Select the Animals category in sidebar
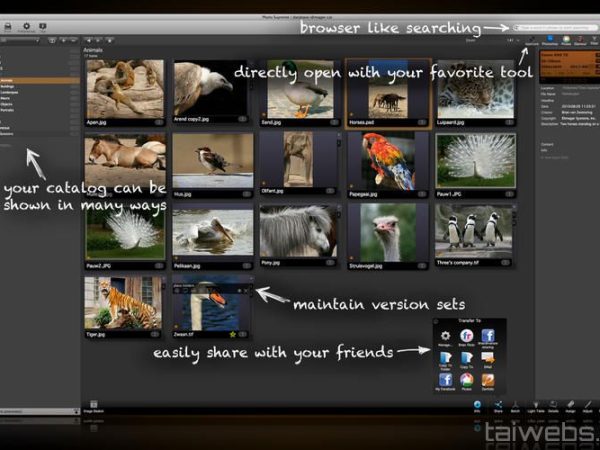 40,81
